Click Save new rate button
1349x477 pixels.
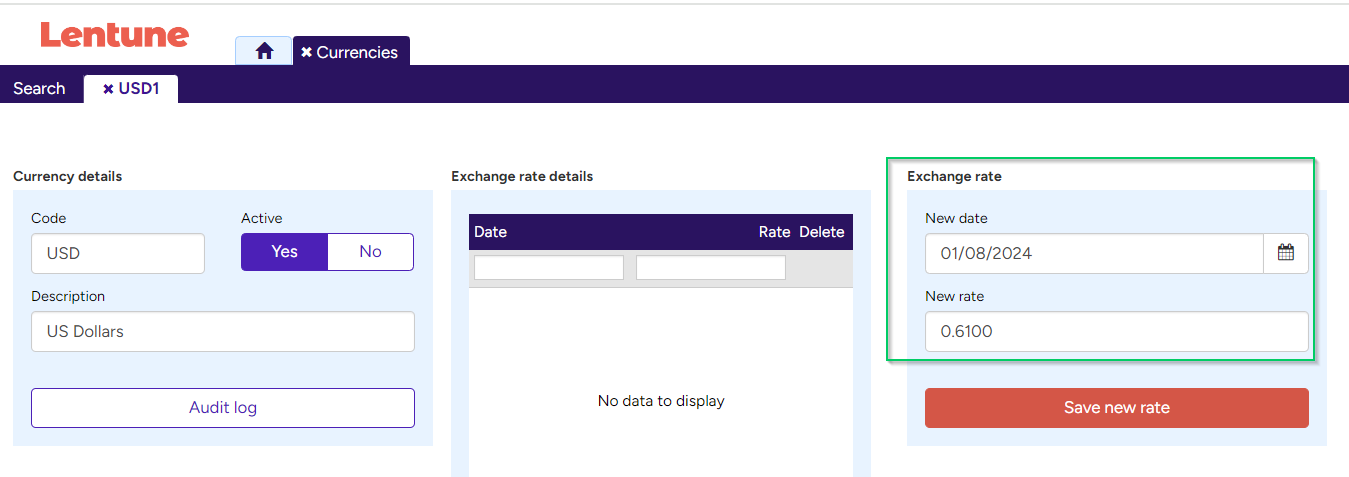click(x=1116, y=408)
